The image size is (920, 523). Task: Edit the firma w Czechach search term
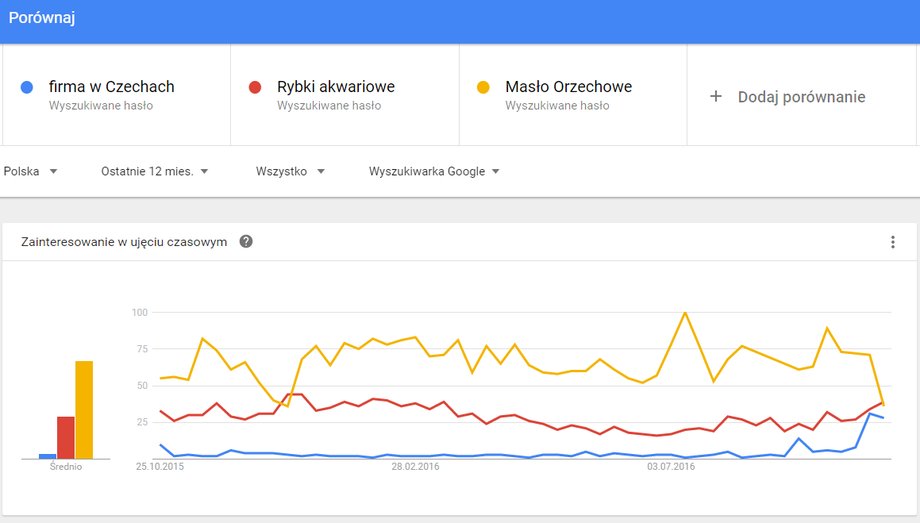pos(111,87)
